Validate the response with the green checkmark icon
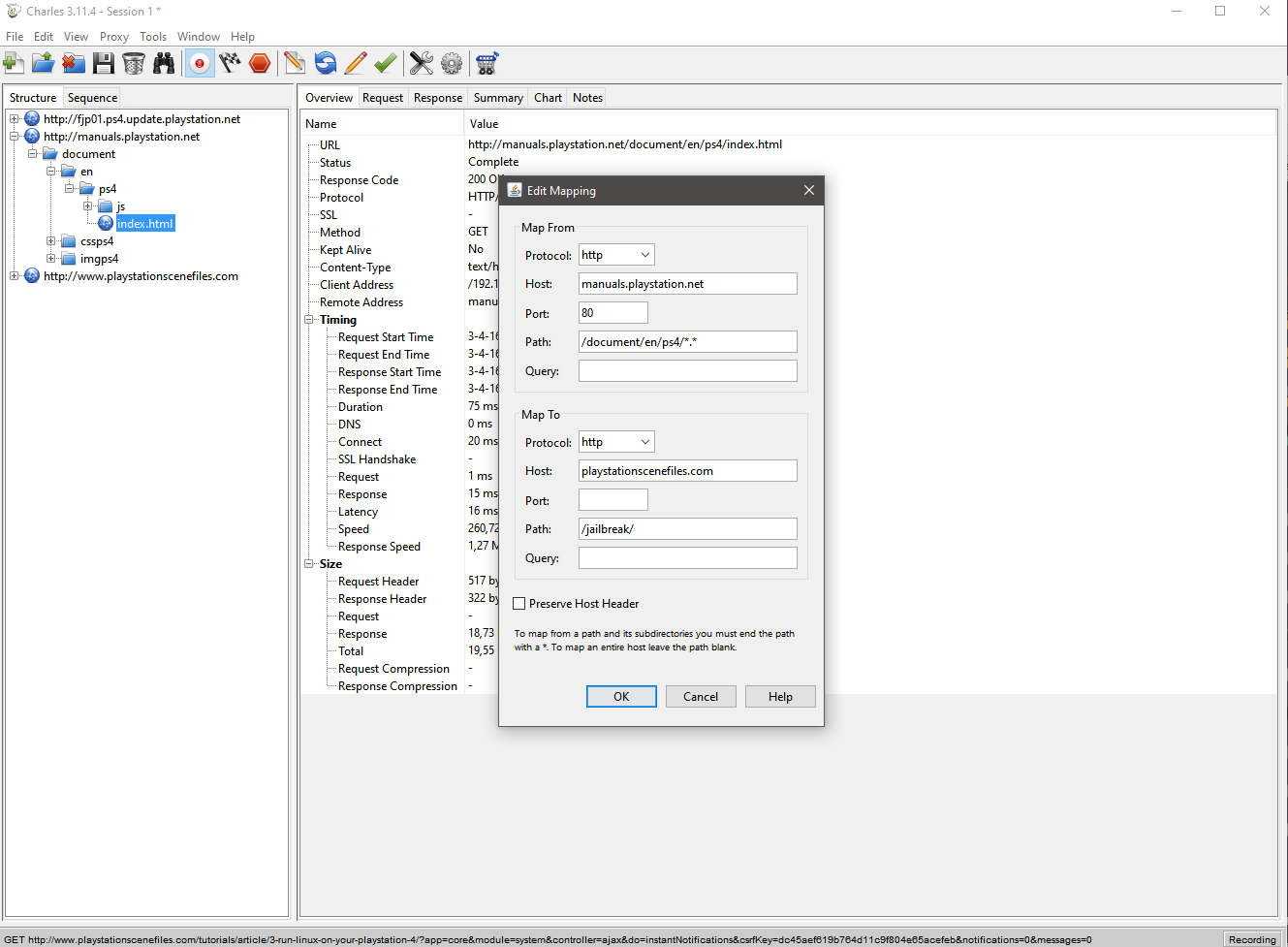Image resolution: width=1288 pixels, height=947 pixels. pos(386,64)
